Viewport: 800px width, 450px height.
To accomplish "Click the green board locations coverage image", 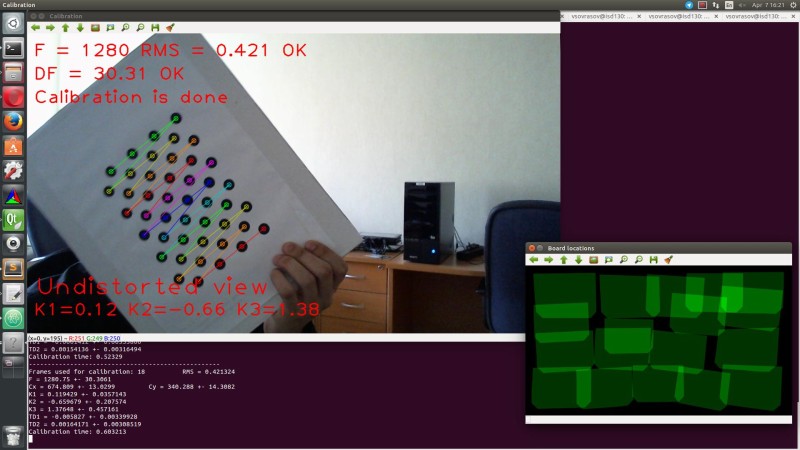I will click(658, 340).
